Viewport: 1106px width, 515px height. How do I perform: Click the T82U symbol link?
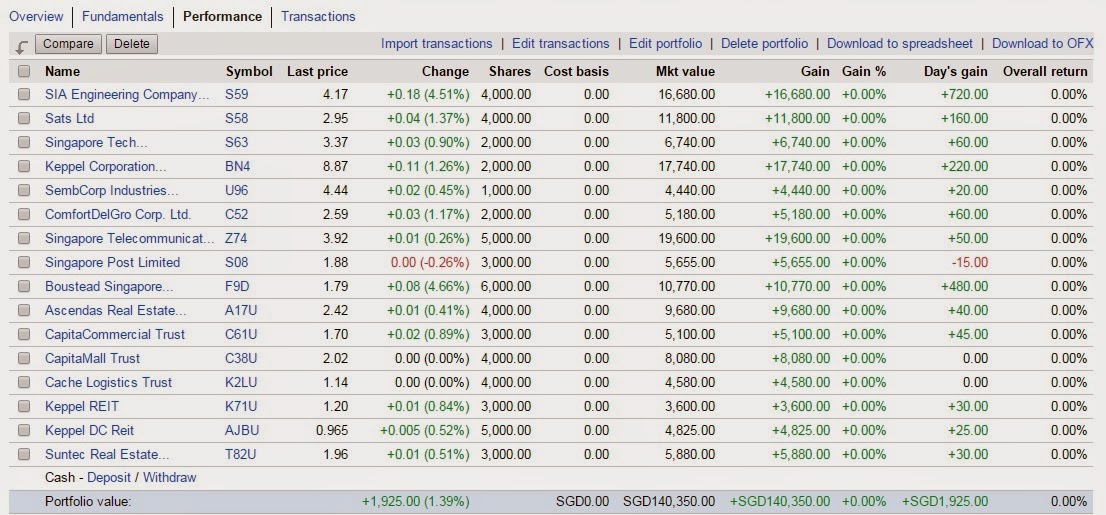point(241,454)
